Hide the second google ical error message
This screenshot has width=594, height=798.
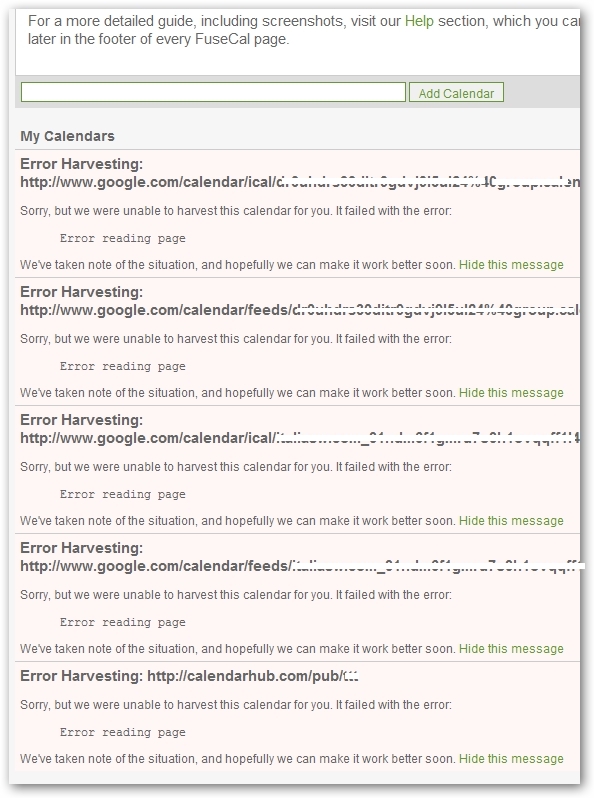point(511,521)
